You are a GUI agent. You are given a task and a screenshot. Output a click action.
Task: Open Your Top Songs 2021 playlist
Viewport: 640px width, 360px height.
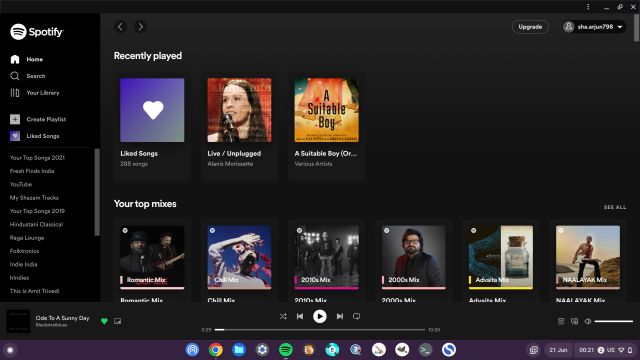click(37, 158)
